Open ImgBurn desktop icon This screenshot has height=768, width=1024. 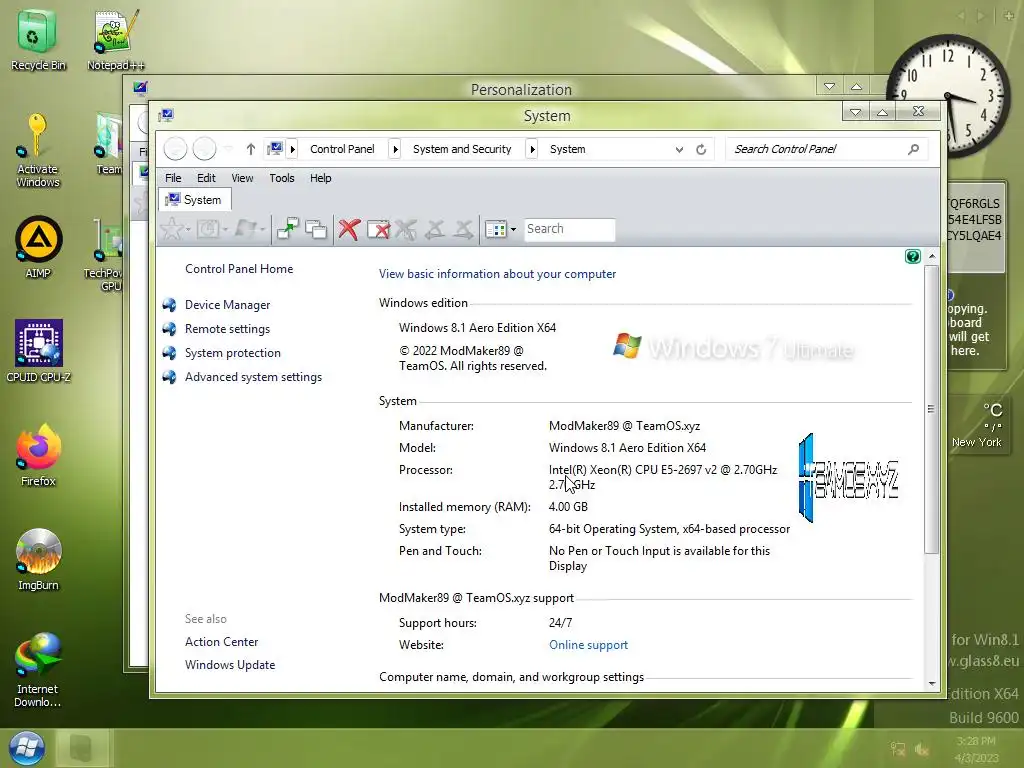tap(38, 559)
